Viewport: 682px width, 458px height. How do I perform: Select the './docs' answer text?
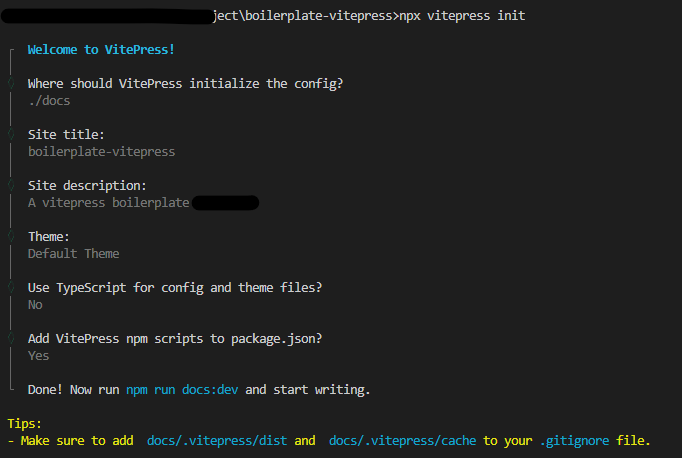(x=49, y=101)
